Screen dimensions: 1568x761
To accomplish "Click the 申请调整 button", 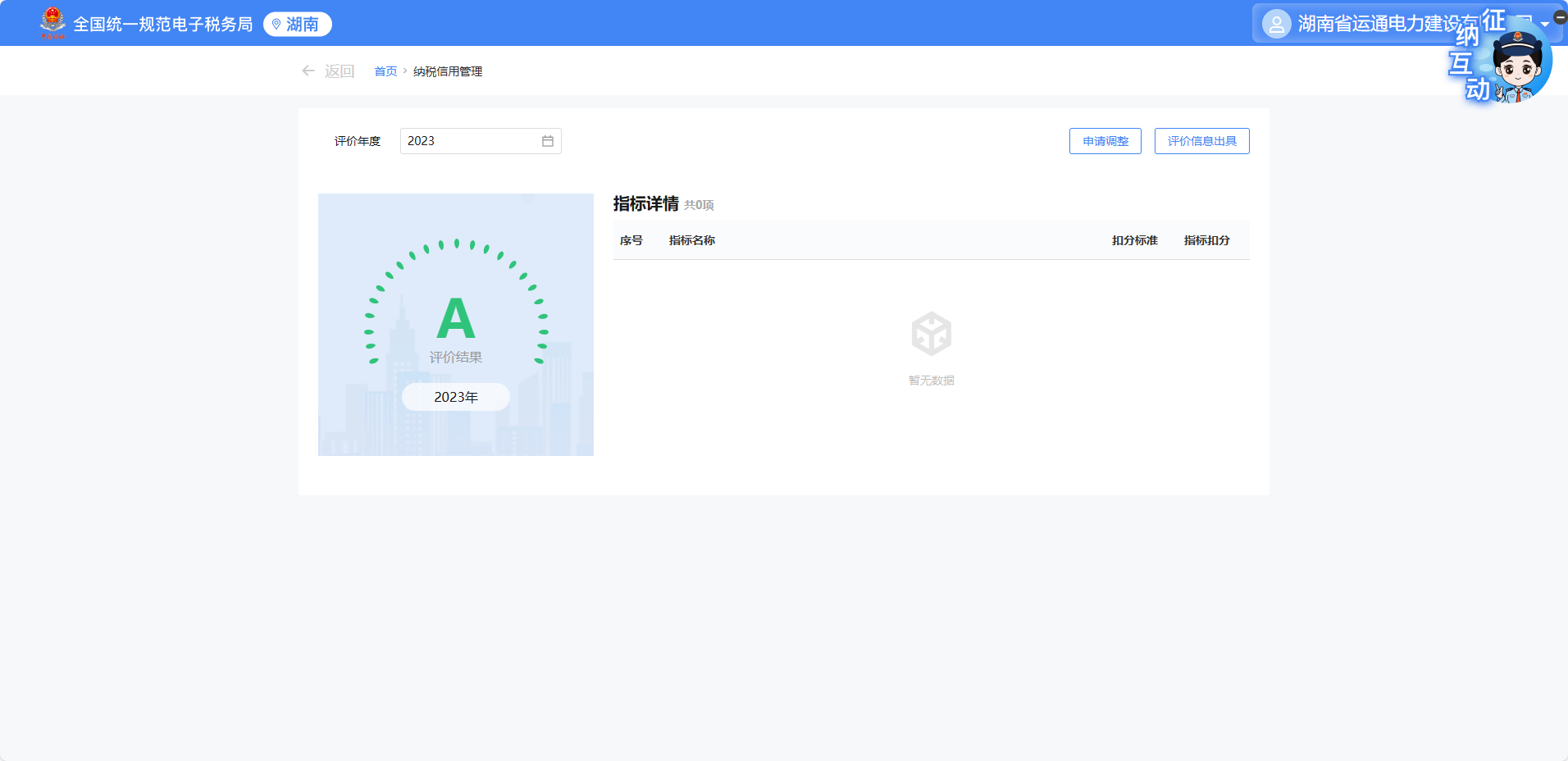I will 1105,141.
